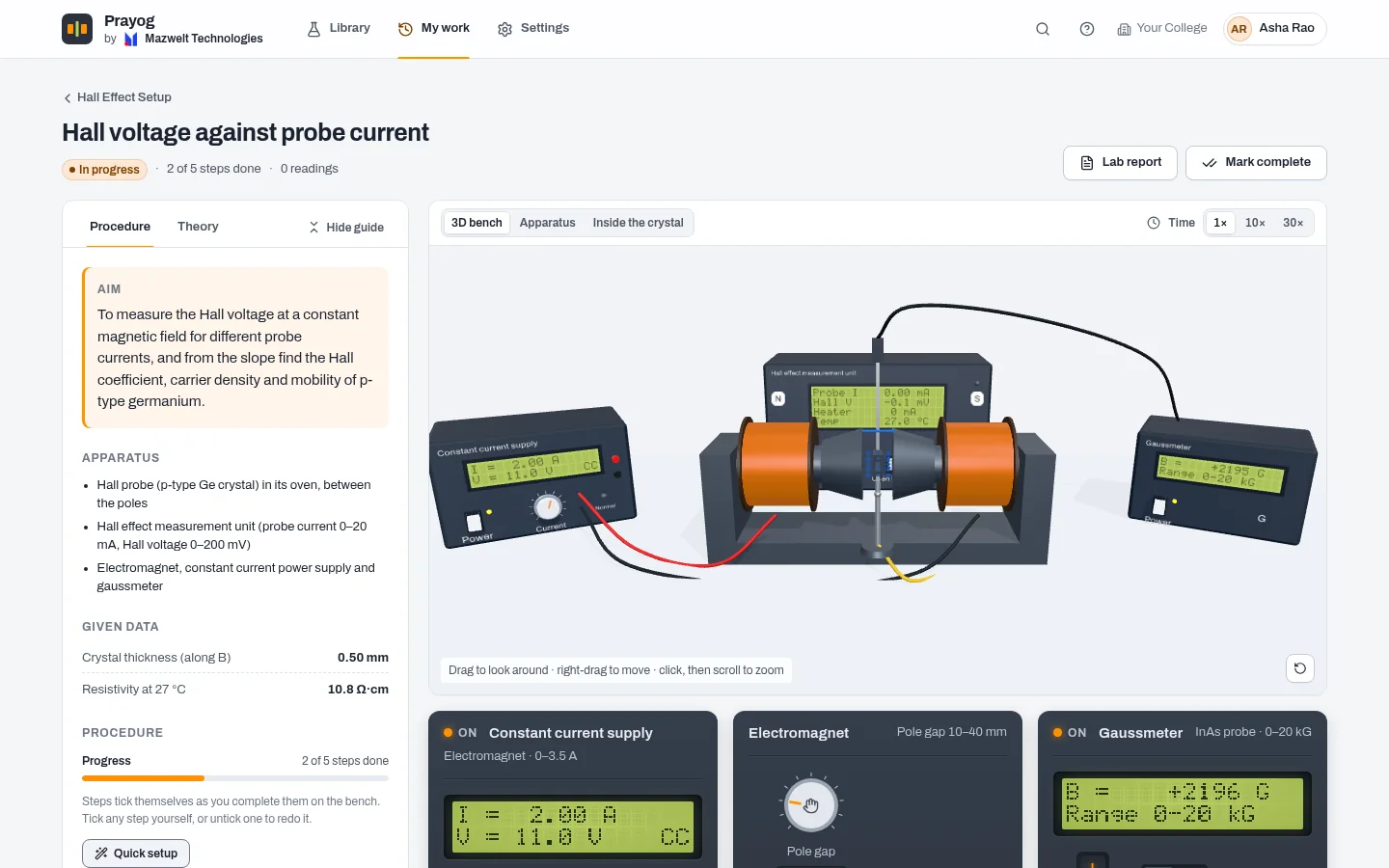Set time speed to 30×
The image size is (1389, 868).
[1294, 223]
